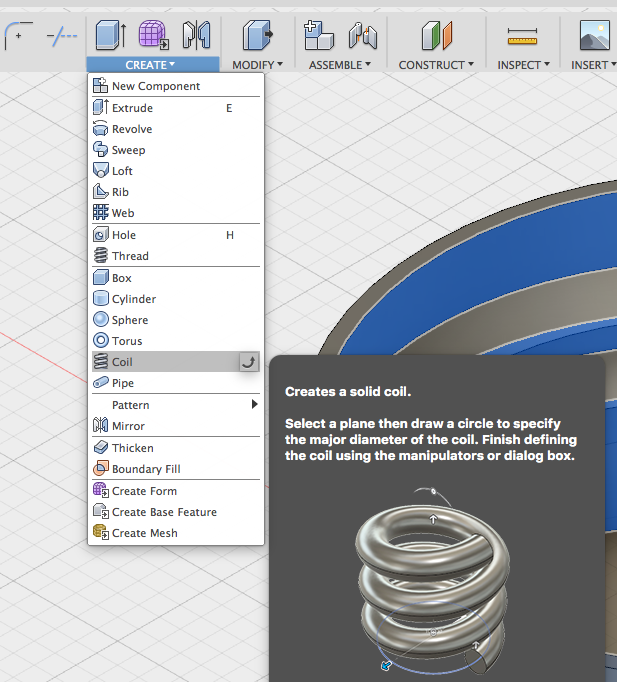
Task: Choose Hole from the Create menu
Action: pyautogui.click(x=176, y=235)
